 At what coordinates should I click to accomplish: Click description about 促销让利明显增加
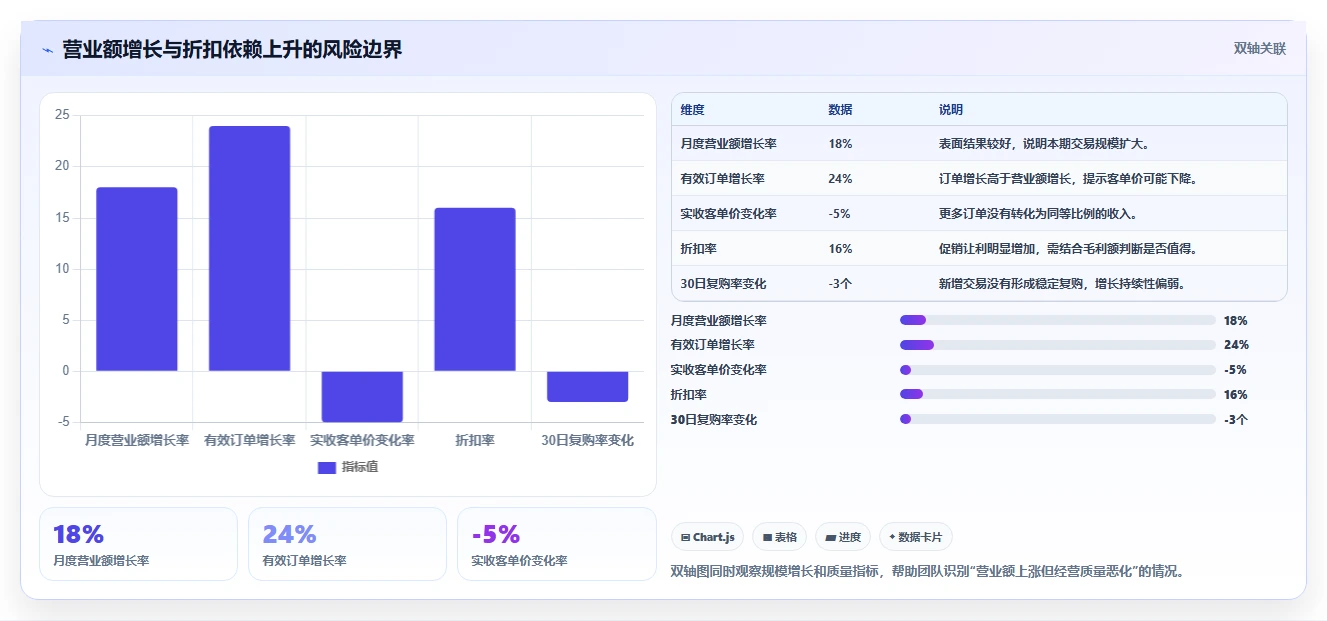1068,249
